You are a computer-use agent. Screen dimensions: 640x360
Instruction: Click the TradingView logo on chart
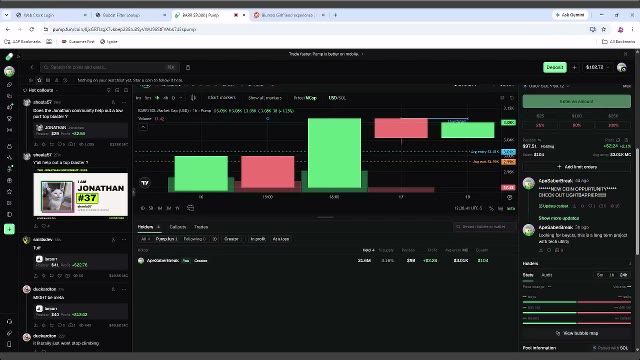pos(144,183)
